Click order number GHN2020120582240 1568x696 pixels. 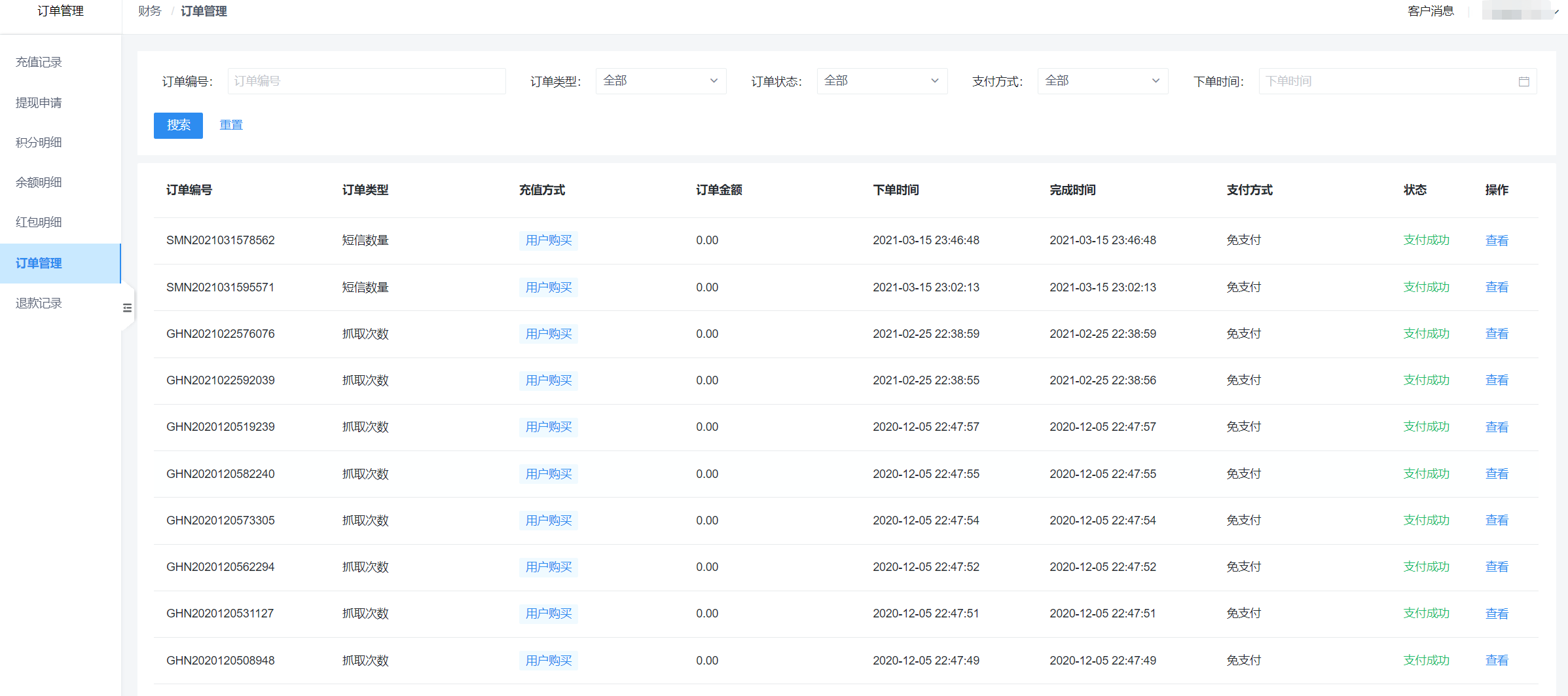(221, 474)
